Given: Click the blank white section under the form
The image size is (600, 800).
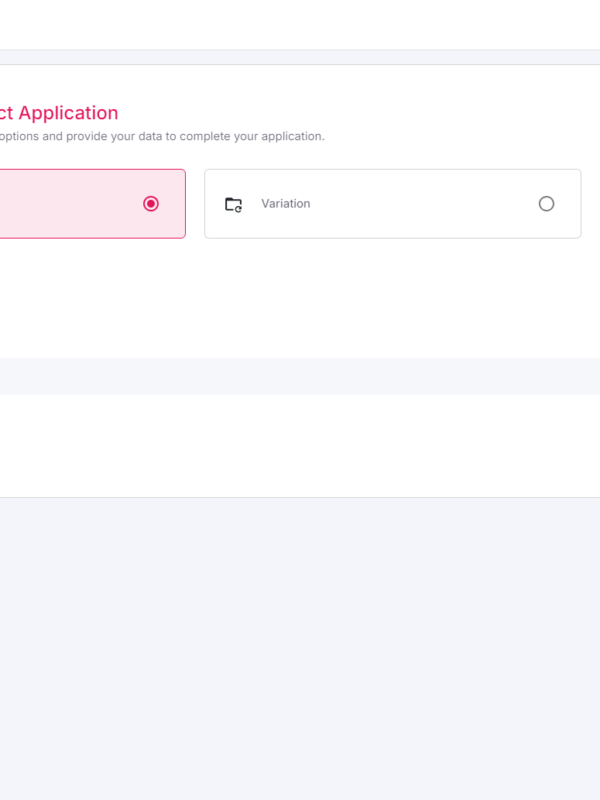Looking at the screenshot, I should point(300,445).
